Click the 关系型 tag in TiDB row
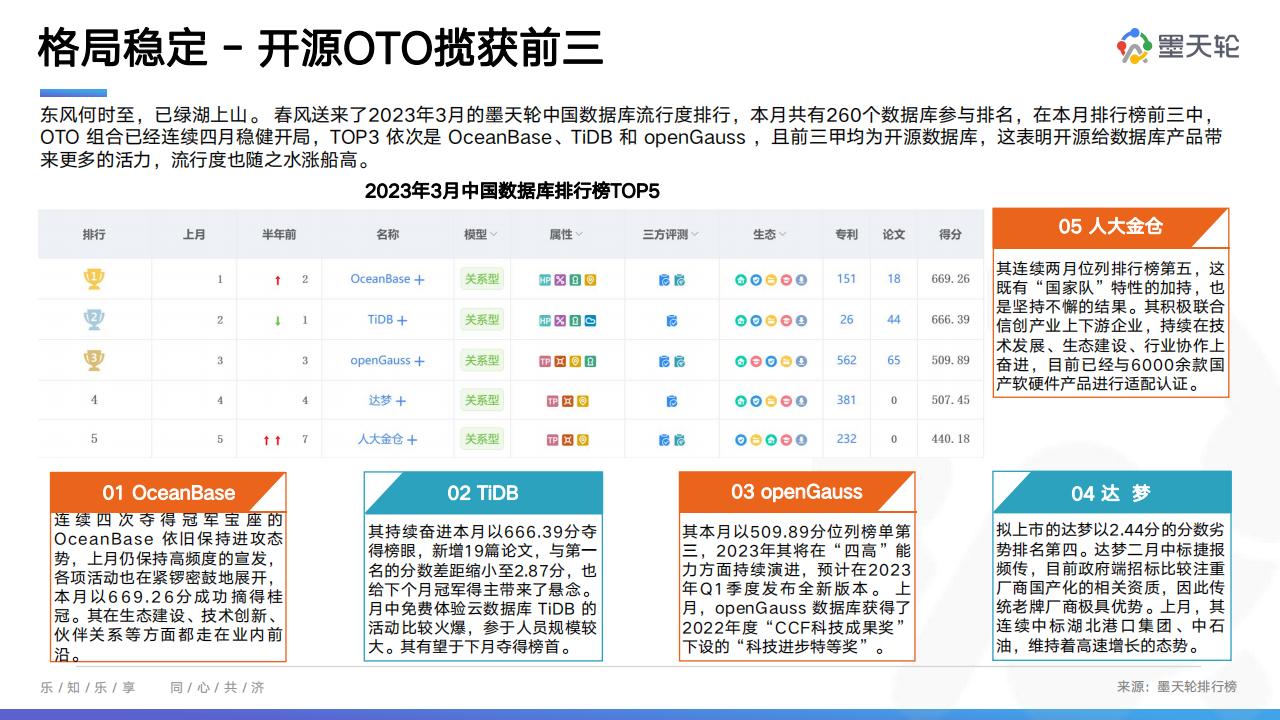This screenshot has height=720, width=1280. coord(481,320)
